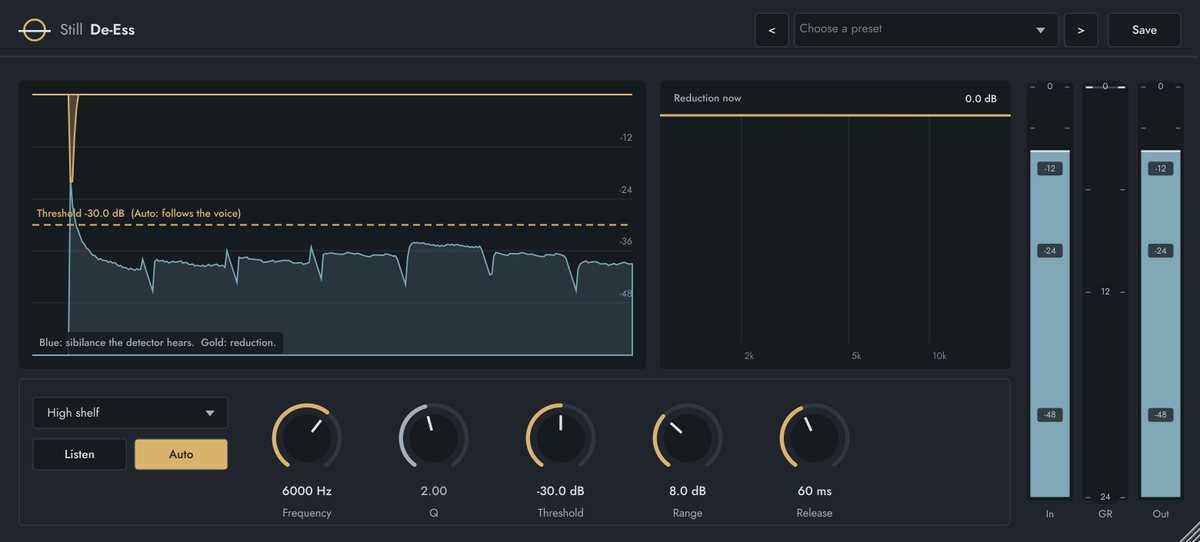Click the 2k frequency axis label
This screenshot has height=542, width=1200.
pos(749,356)
